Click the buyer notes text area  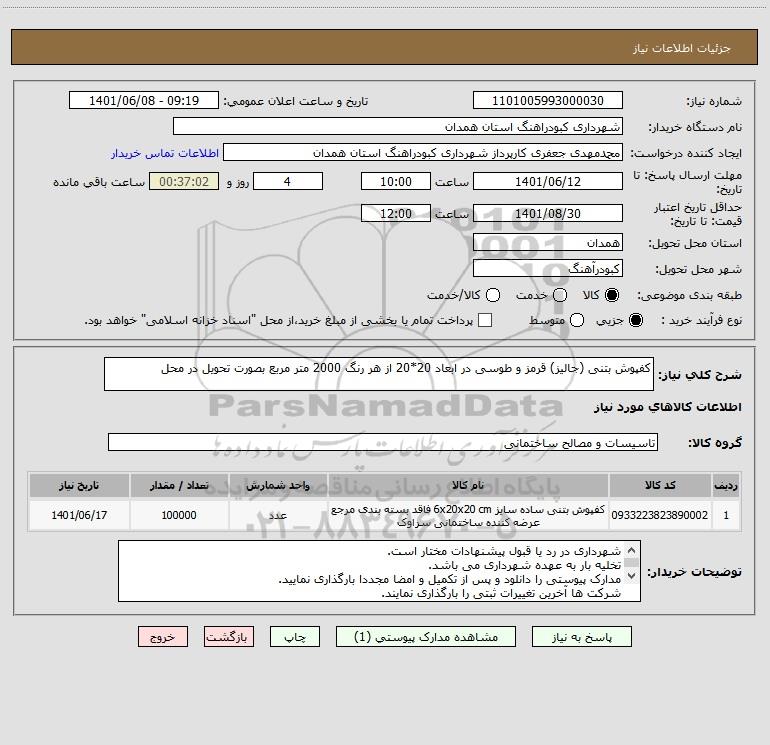(x=379, y=571)
